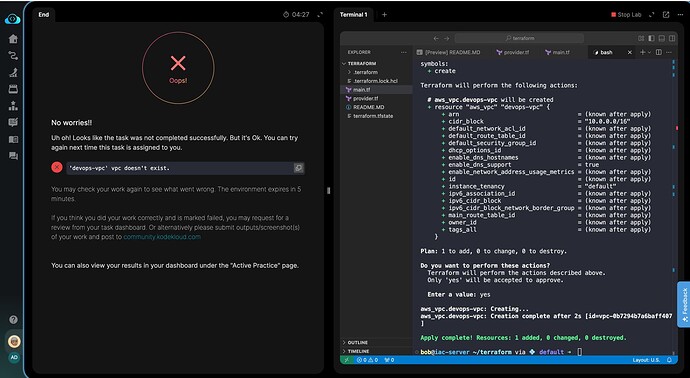Open the certificate checklist sidebar icon
Screen dimensions: 690x378
[13, 122]
